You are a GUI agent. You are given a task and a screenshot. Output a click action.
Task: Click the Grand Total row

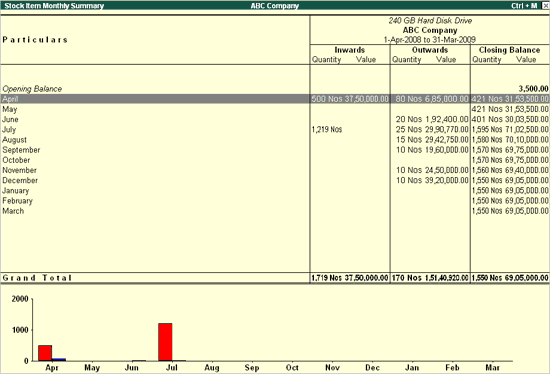point(275,278)
